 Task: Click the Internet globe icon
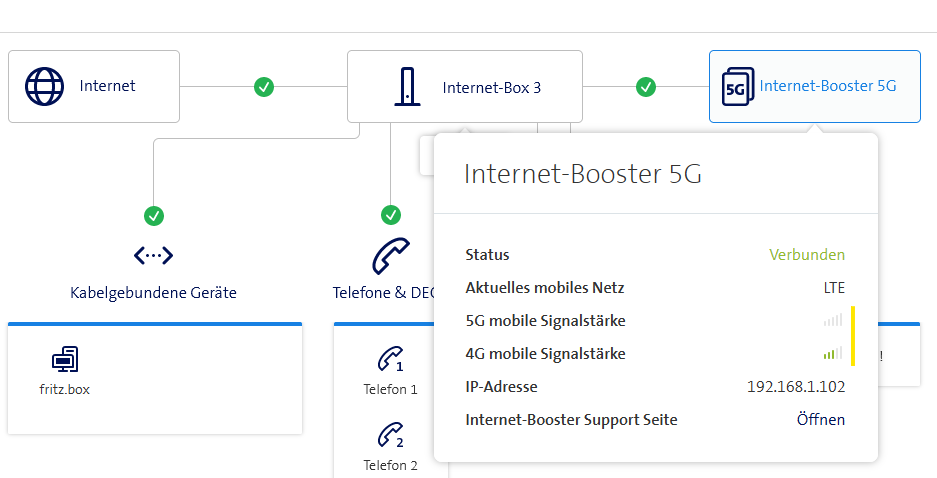click(44, 87)
